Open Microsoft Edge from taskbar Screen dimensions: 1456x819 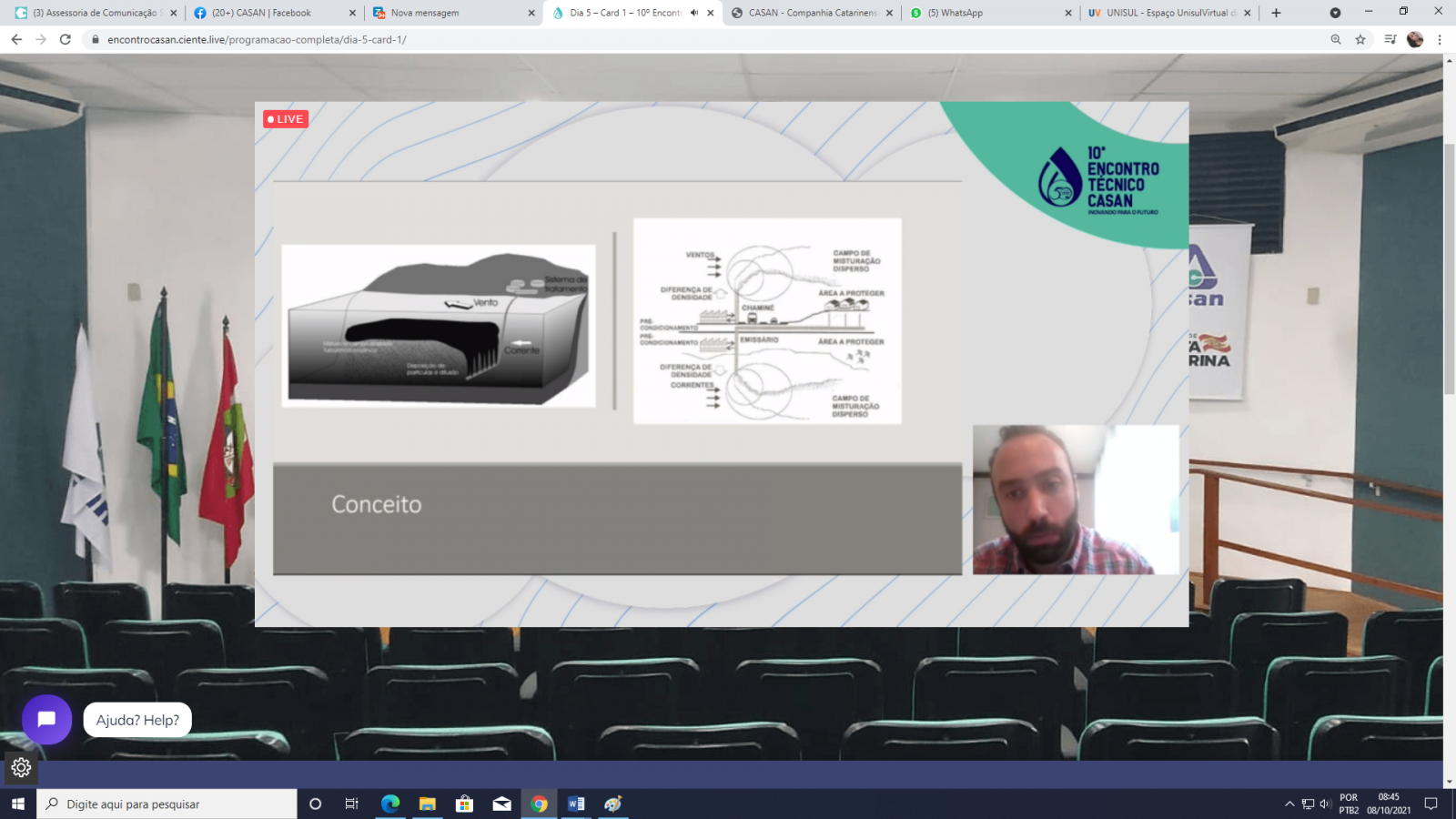[x=390, y=804]
